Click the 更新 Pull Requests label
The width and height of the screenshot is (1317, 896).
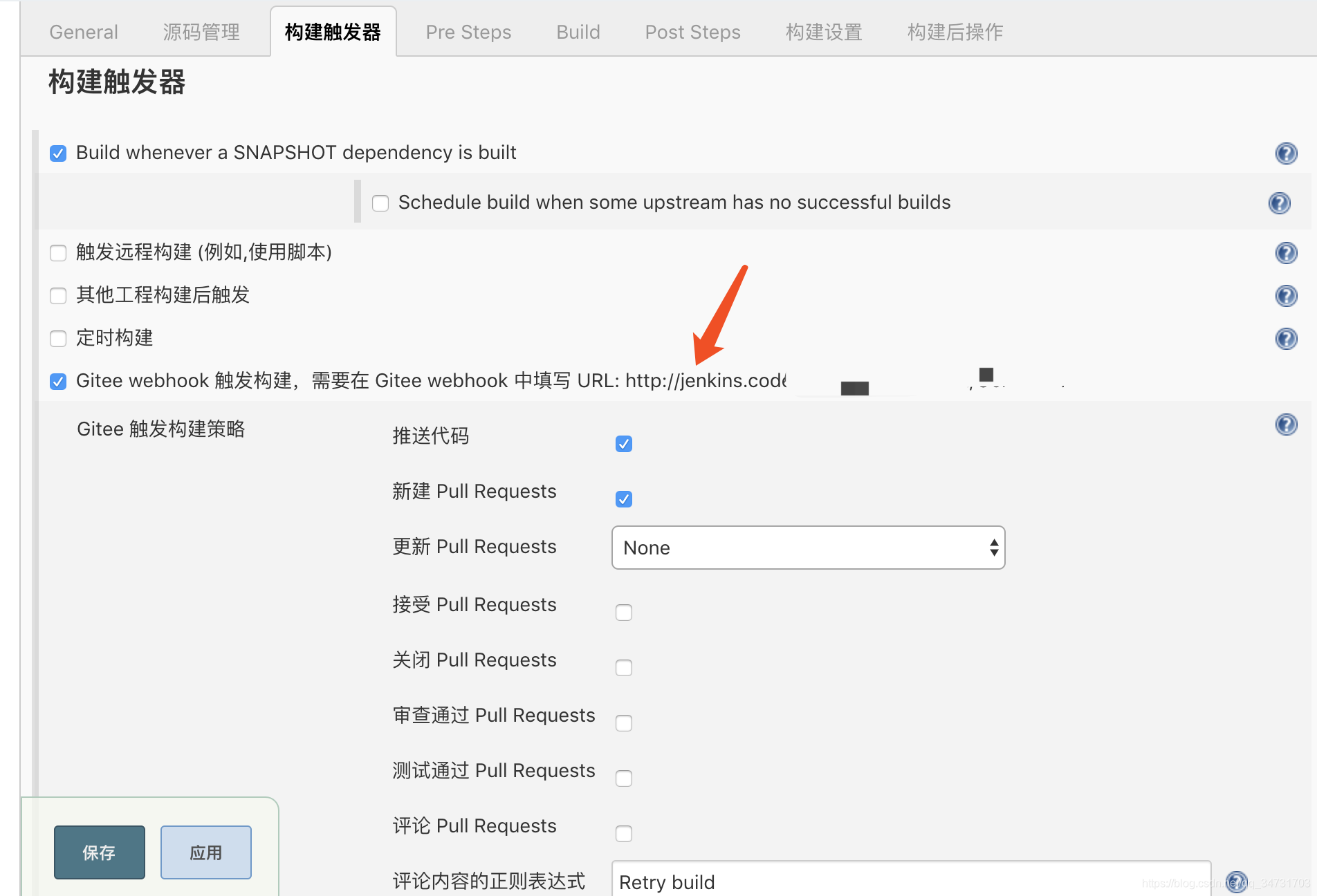pos(475,546)
